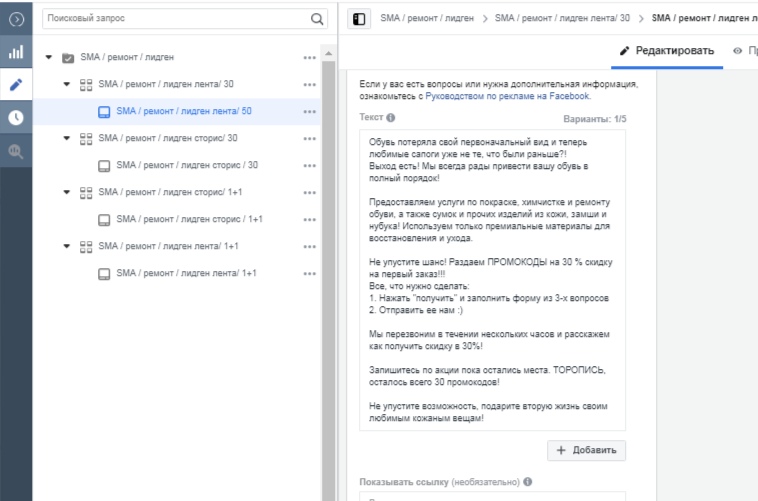Click the search magnifier icon in search box

[317, 19]
